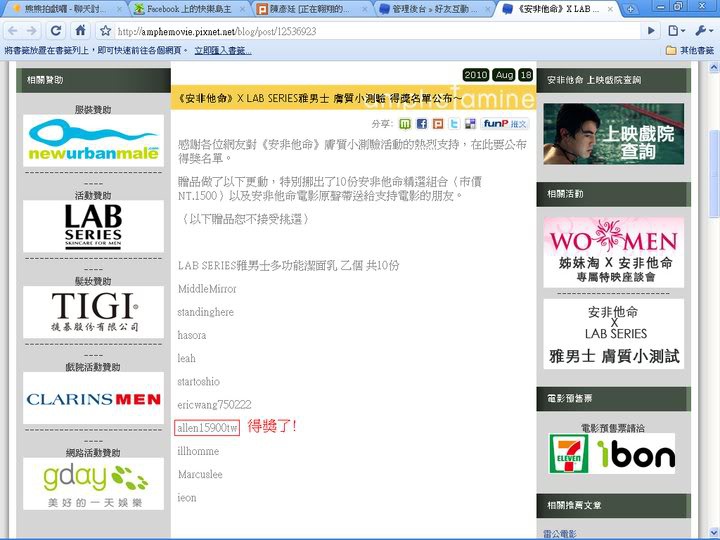Click the 相關推薦文章 sidebar header
This screenshot has width=720, height=540.
613,506
